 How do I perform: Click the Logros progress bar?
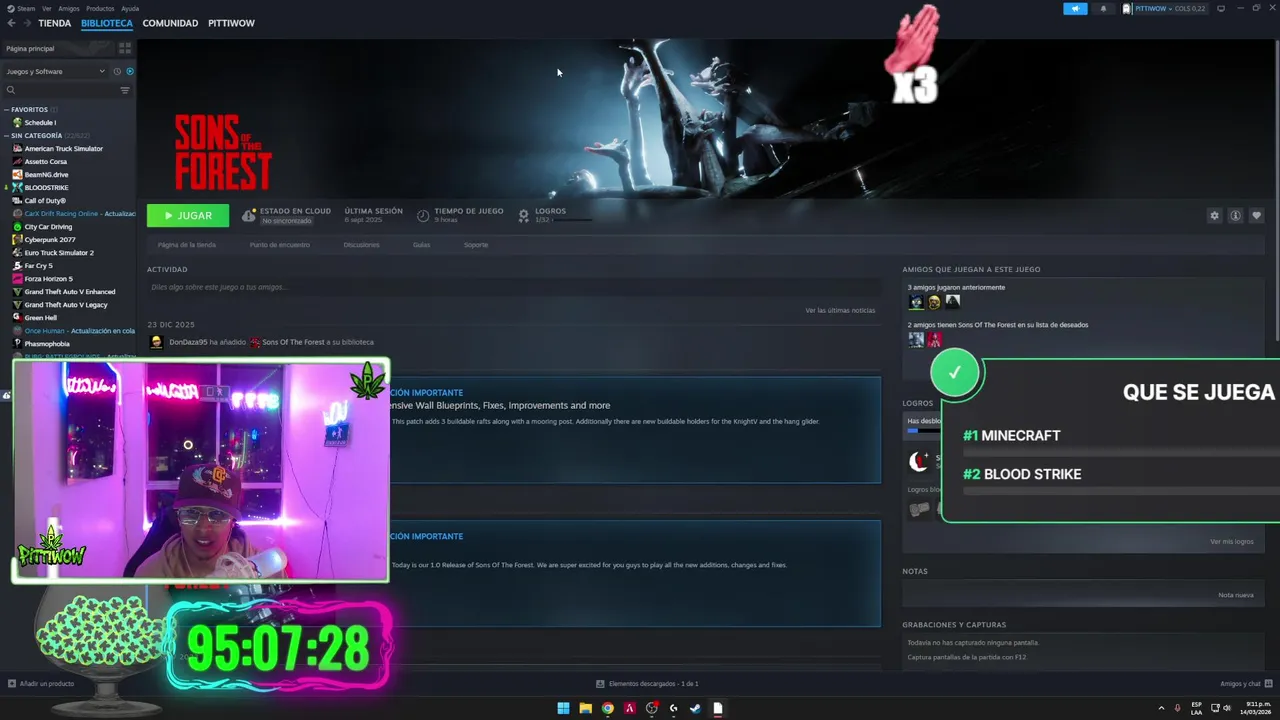coord(572,220)
